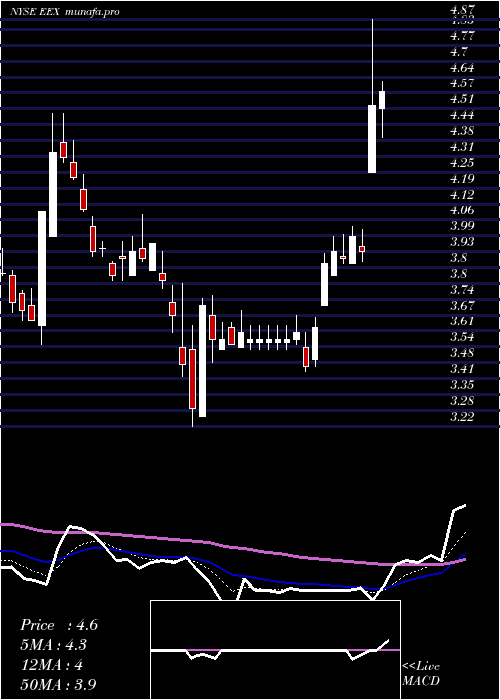Image resolution: width=500 pixels, height=700 pixels.
Task: Click the 3.22 price axis label
Action: (x=463, y=417)
